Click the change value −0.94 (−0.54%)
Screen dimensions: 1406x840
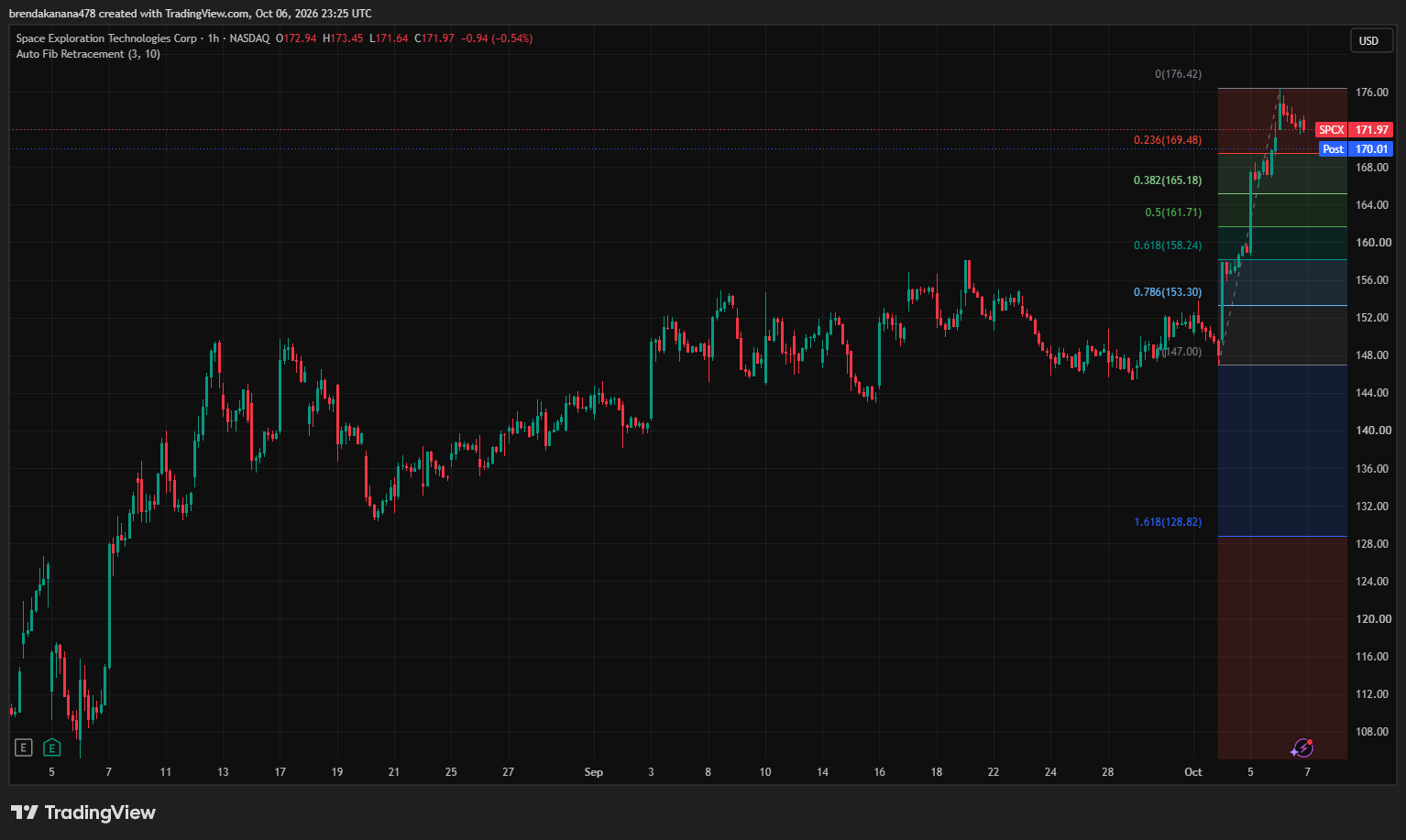497,38
